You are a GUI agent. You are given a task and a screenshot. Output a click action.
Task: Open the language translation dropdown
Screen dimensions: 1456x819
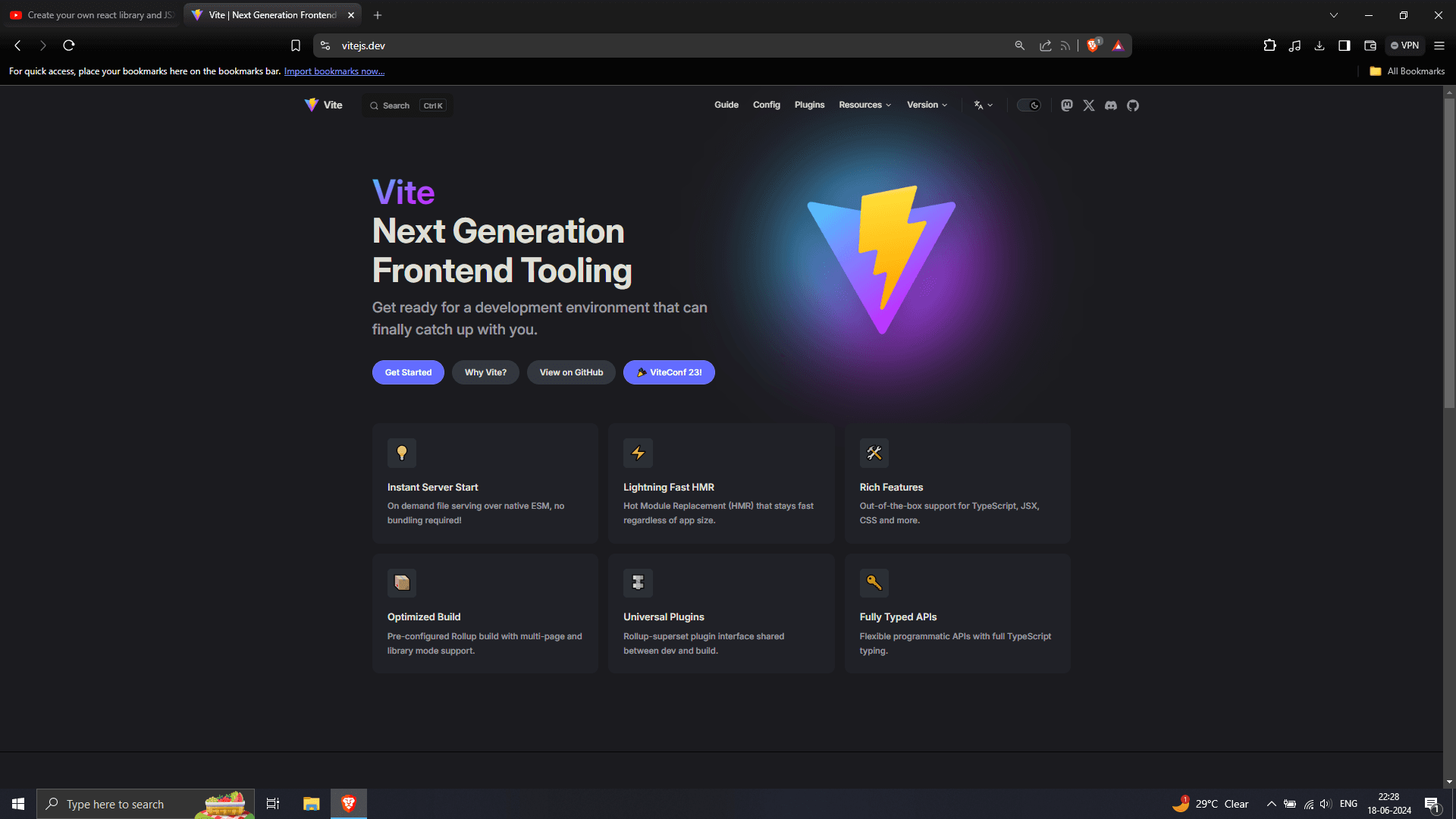tap(983, 105)
